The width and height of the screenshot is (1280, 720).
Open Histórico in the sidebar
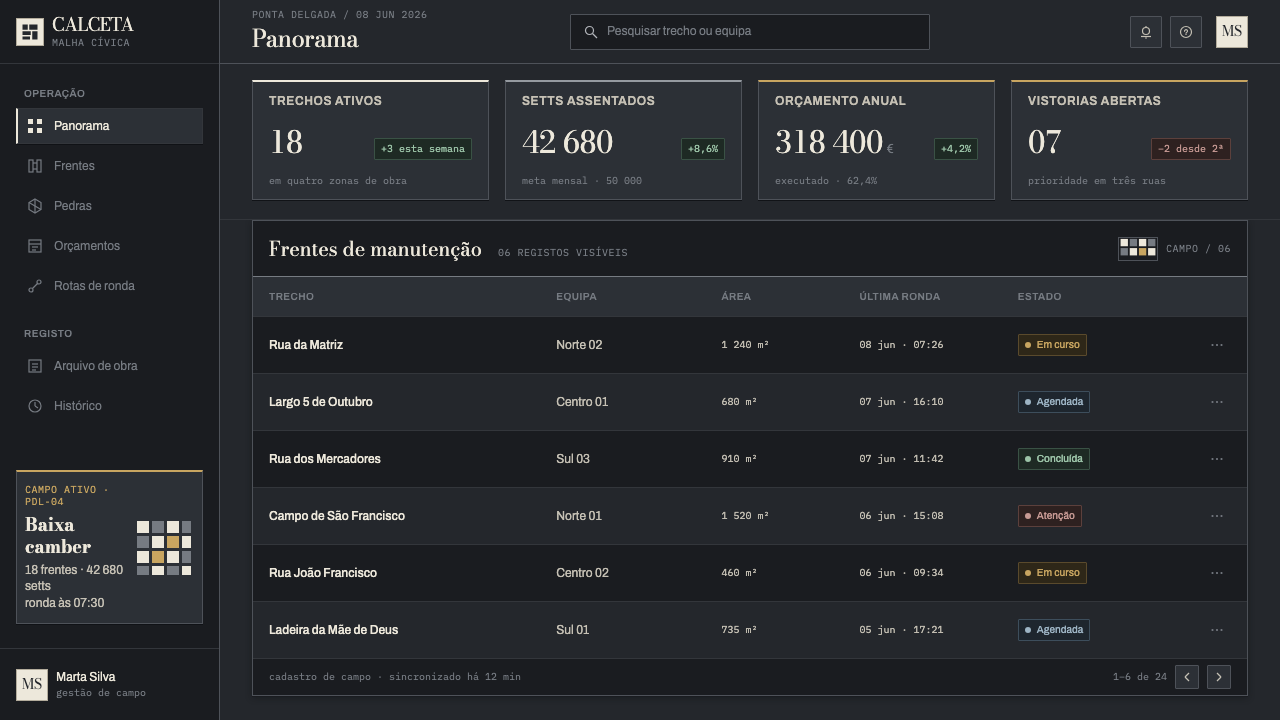pos(110,406)
